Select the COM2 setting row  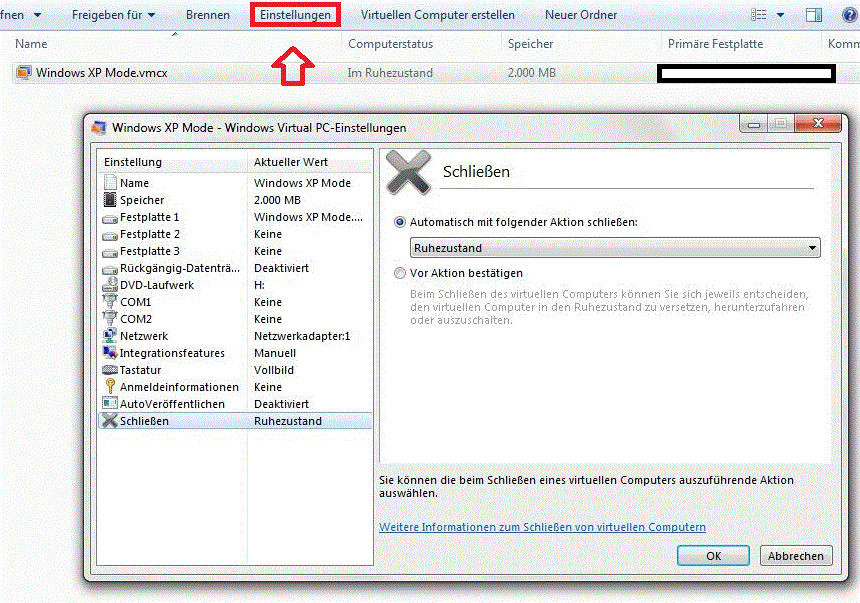pyautogui.click(x=235, y=319)
